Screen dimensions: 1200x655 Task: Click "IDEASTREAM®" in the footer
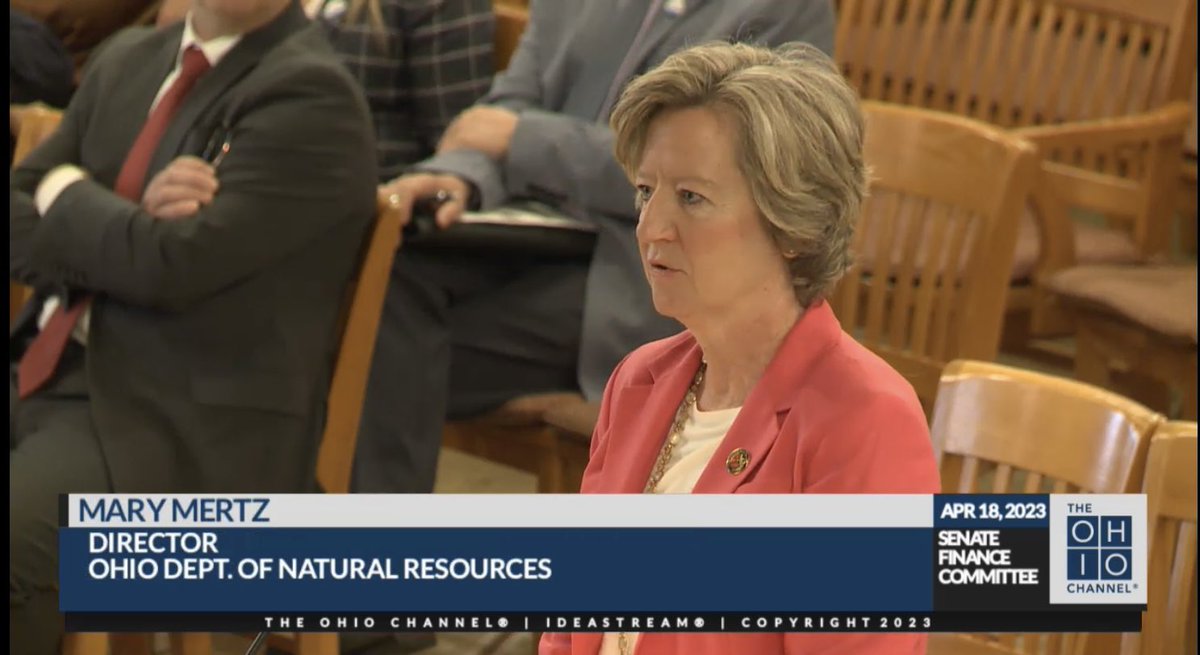pyautogui.click(x=625, y=622)
